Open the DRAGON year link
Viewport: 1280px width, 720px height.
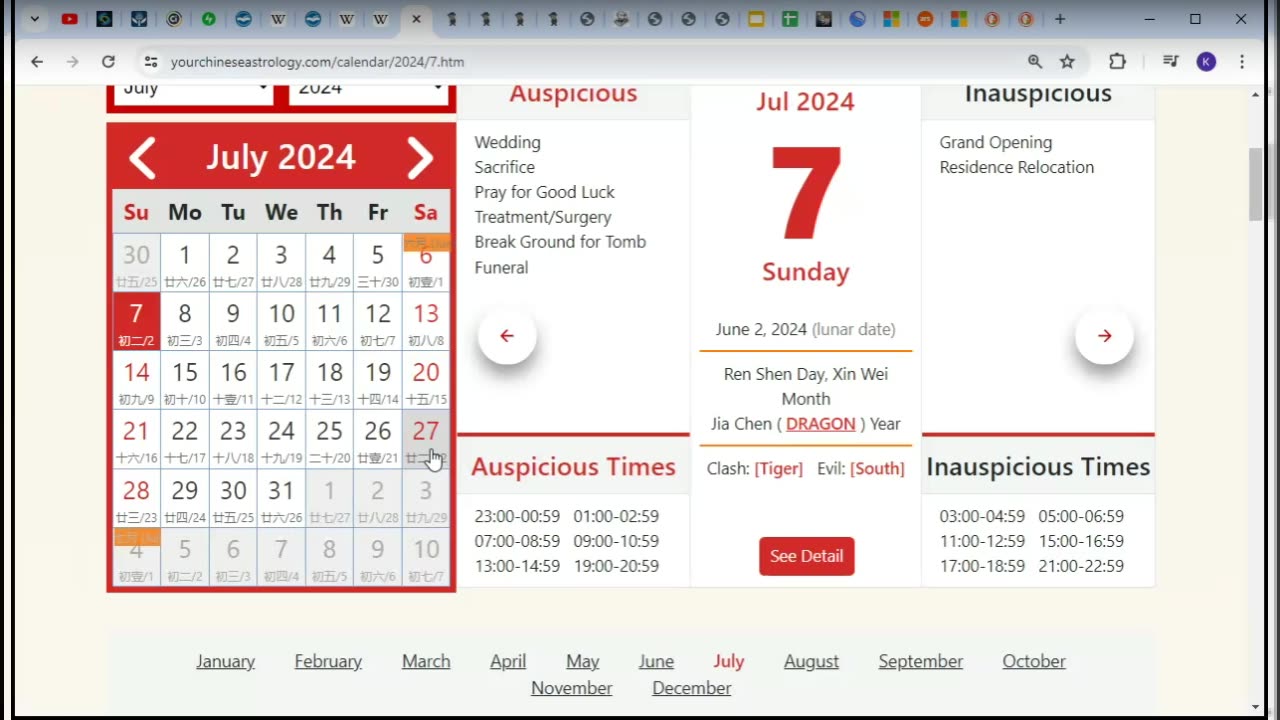(820, 424)
